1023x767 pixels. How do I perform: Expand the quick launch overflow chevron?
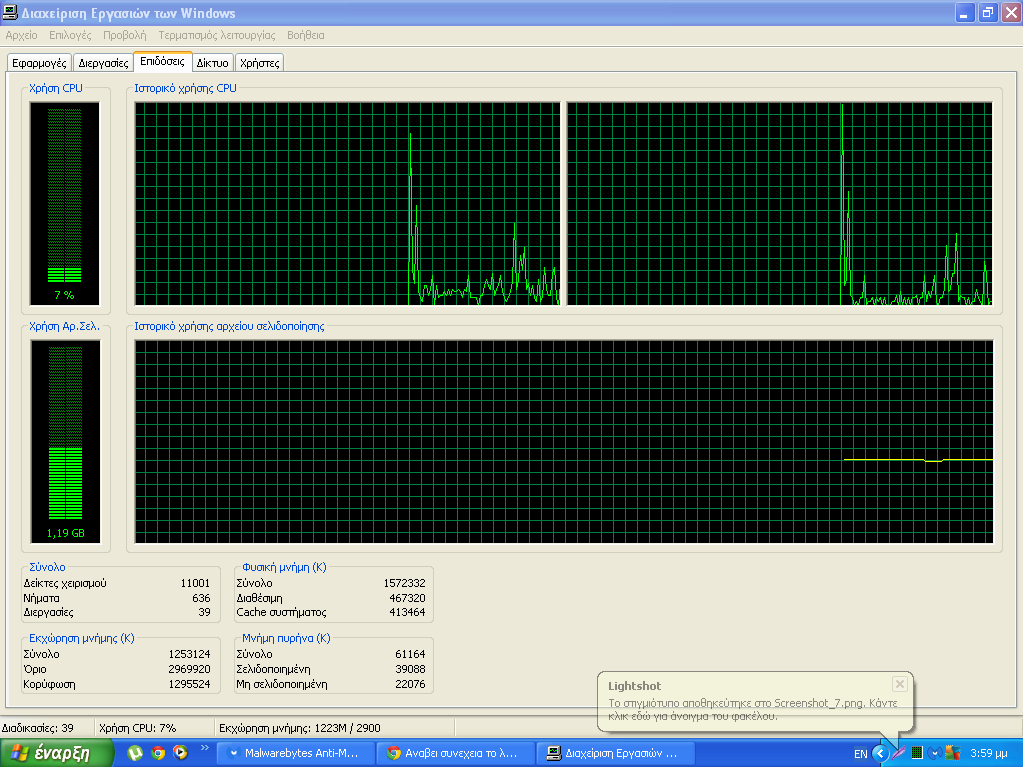tap(204, 747)
